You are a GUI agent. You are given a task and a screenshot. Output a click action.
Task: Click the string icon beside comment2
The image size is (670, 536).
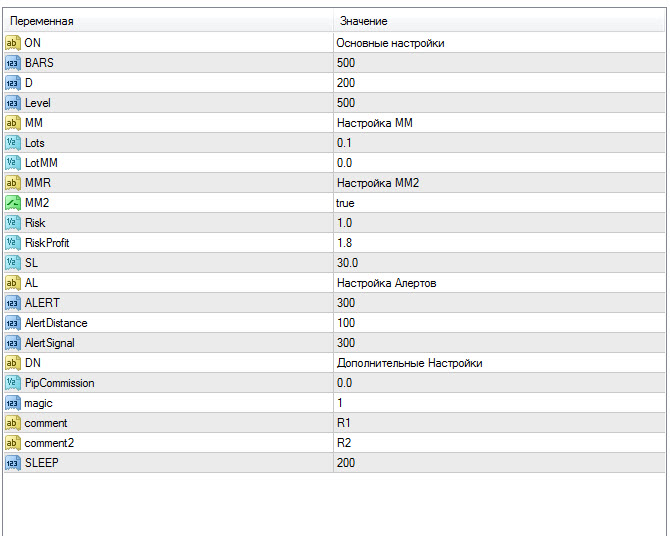13,443
